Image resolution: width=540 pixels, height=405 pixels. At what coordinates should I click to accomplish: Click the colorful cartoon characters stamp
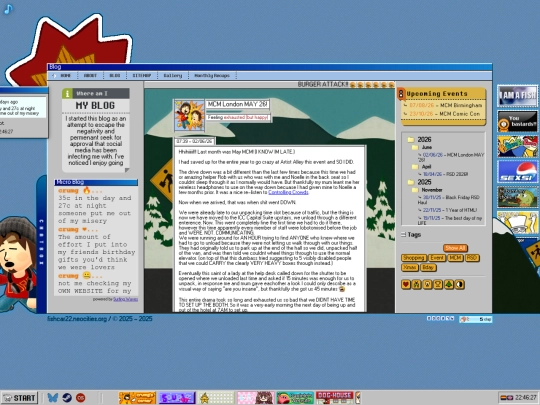(x=517, y=146)
